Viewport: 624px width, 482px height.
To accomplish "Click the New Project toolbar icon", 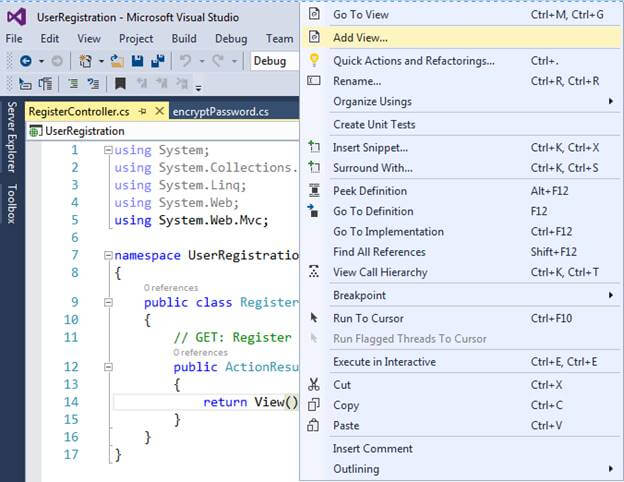I will click(86, 61).
